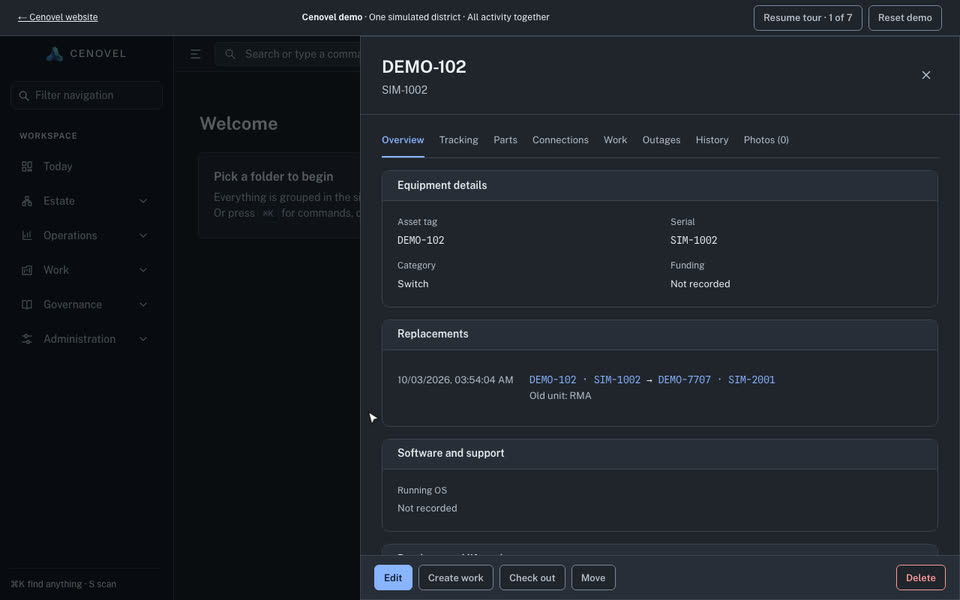This screenshot has height=600, width=960.
Task: Click the Search or type a command field
Action: click(288, 54)
